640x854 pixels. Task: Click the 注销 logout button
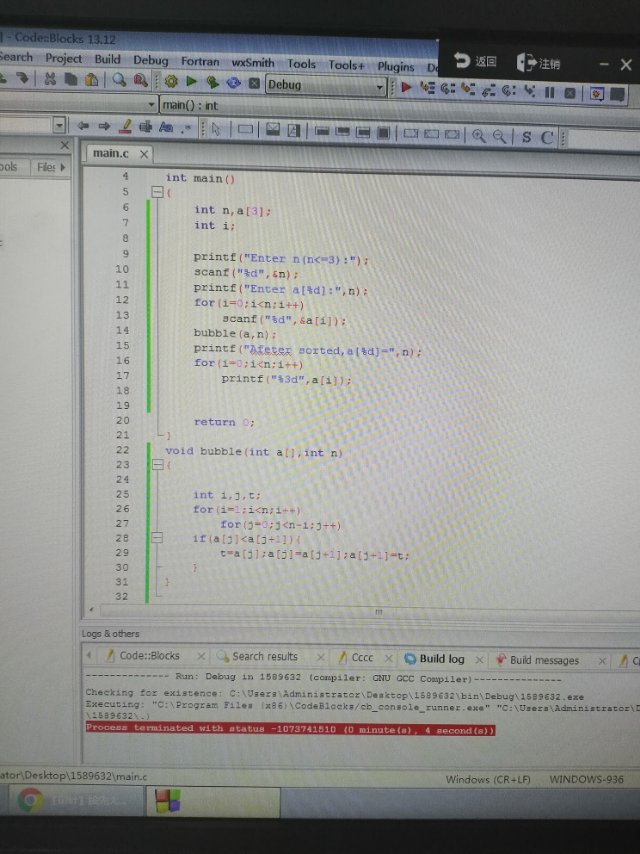point(538,63)
